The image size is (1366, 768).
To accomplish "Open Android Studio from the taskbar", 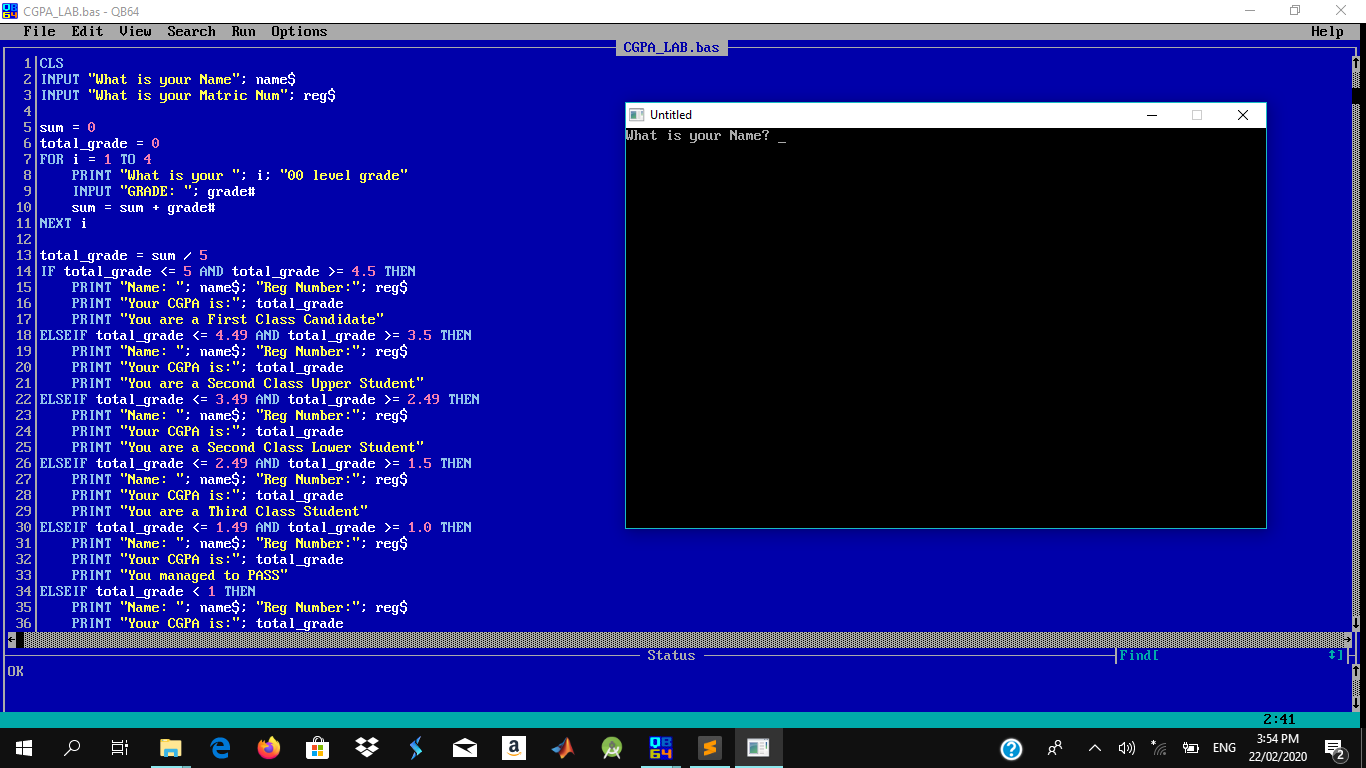I will (x=612, y=747).
